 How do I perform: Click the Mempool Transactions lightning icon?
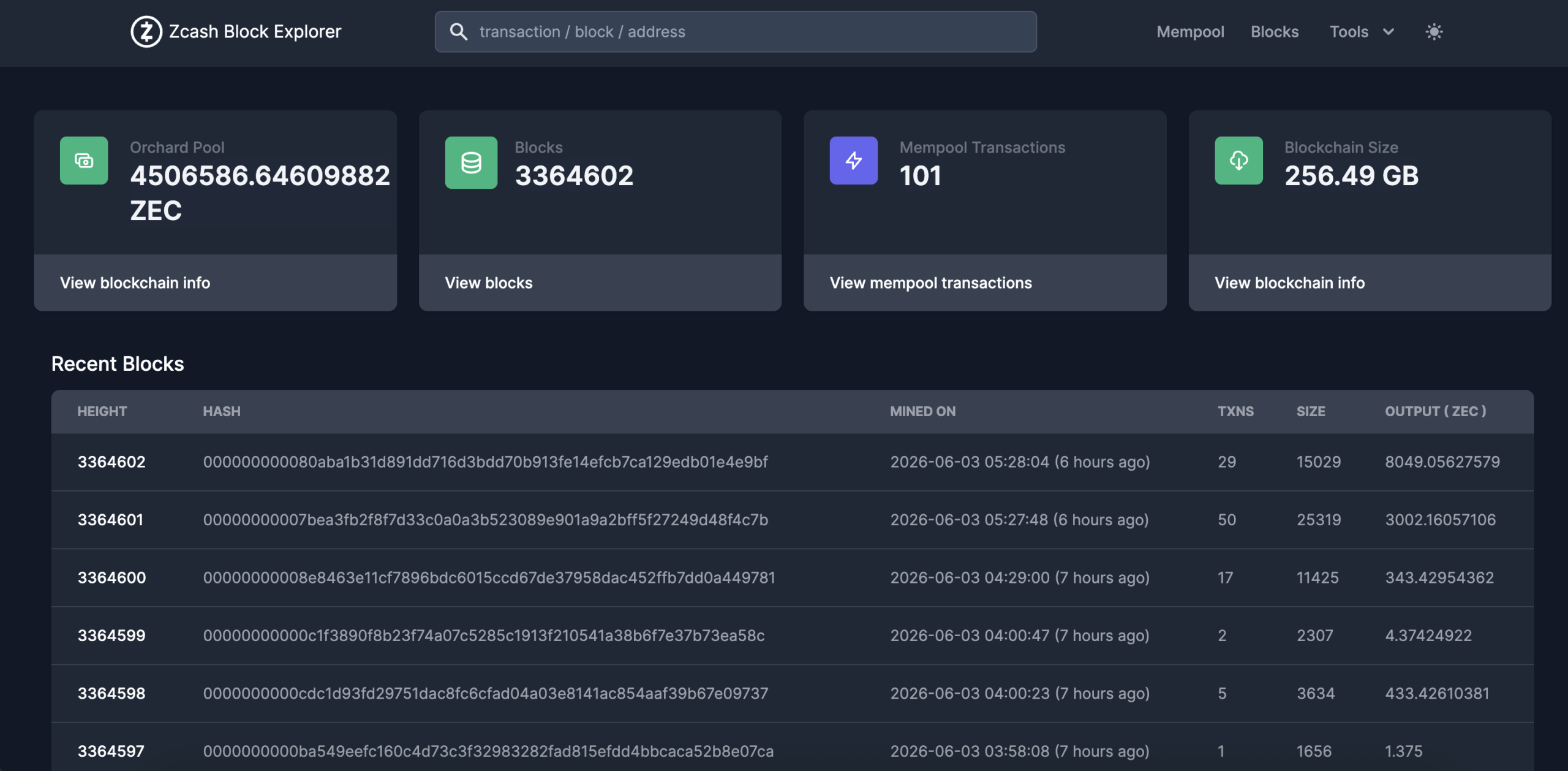[x=854, y=161]
